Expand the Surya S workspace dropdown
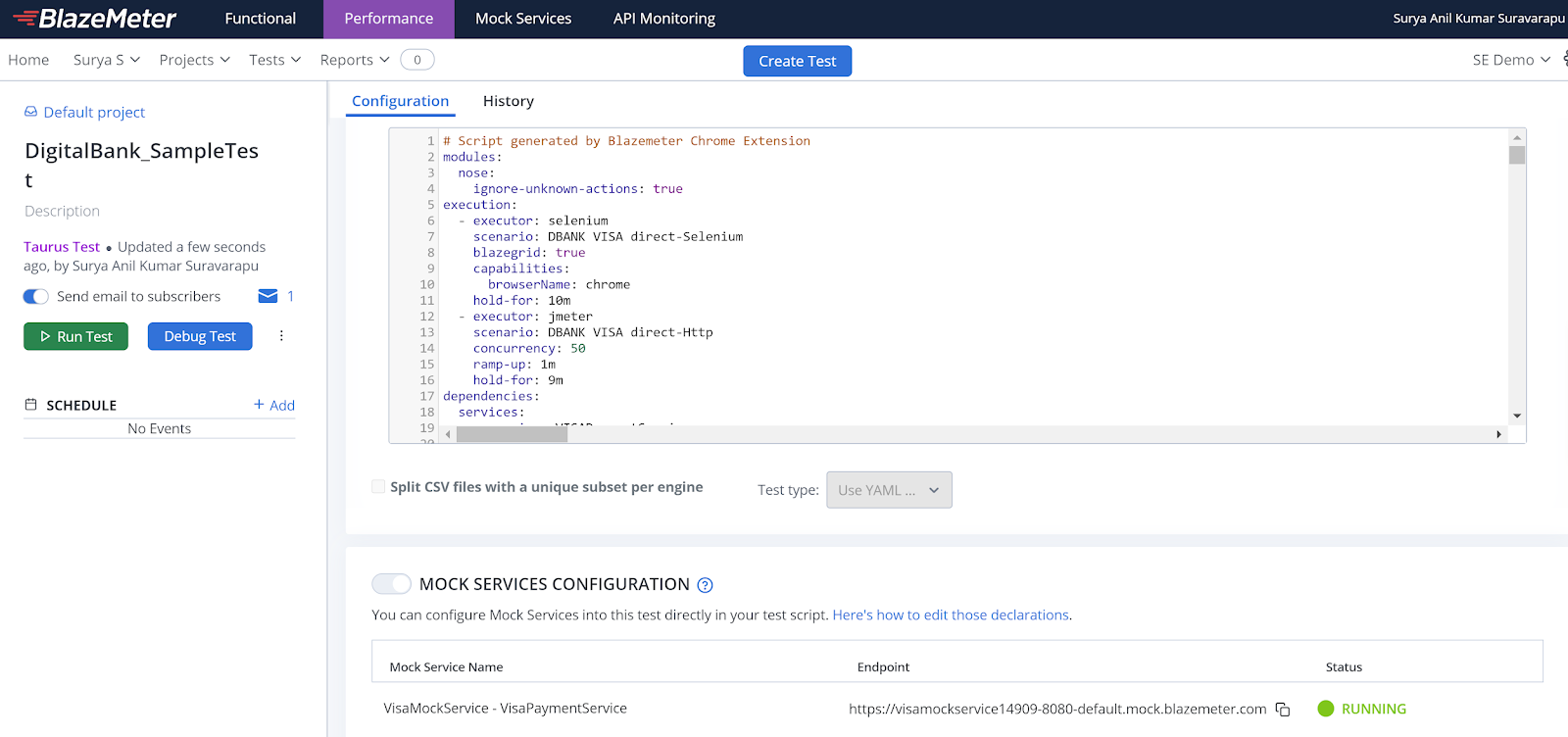The width and height of the screenshot is (1568, 737). 107,60
